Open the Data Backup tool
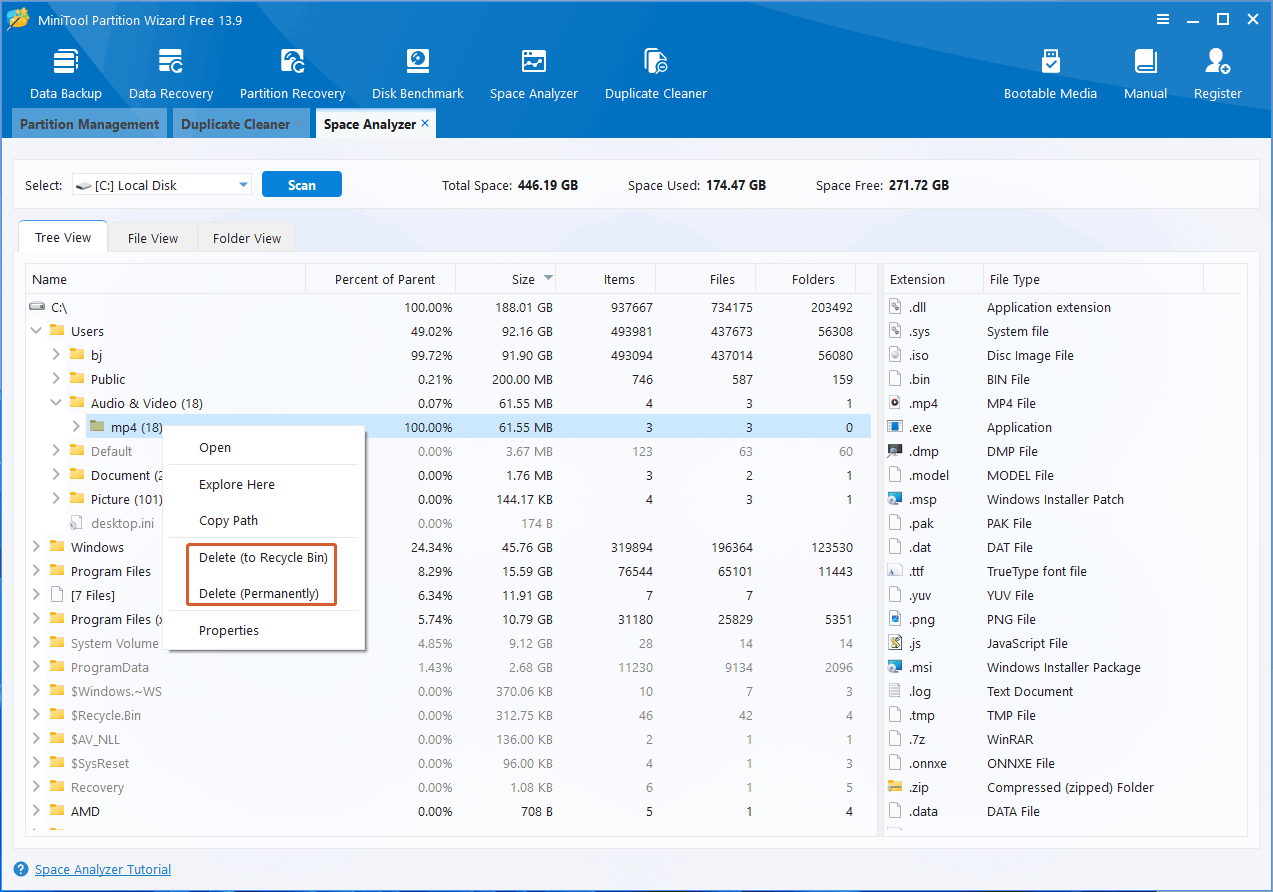 coord(66,72)
